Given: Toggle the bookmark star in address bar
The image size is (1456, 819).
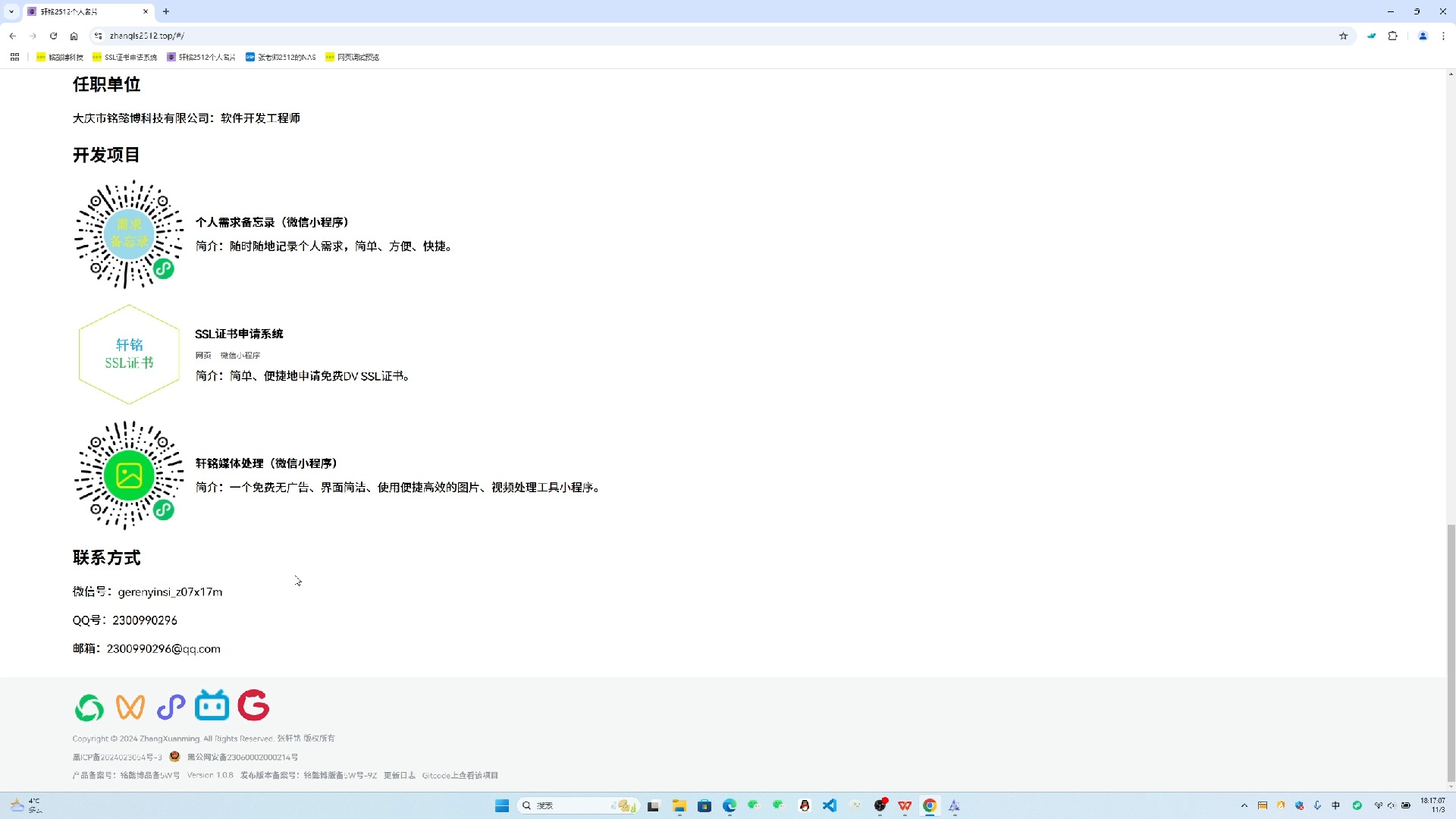Looking at the screenshot, I should [x=1343, y=36].
